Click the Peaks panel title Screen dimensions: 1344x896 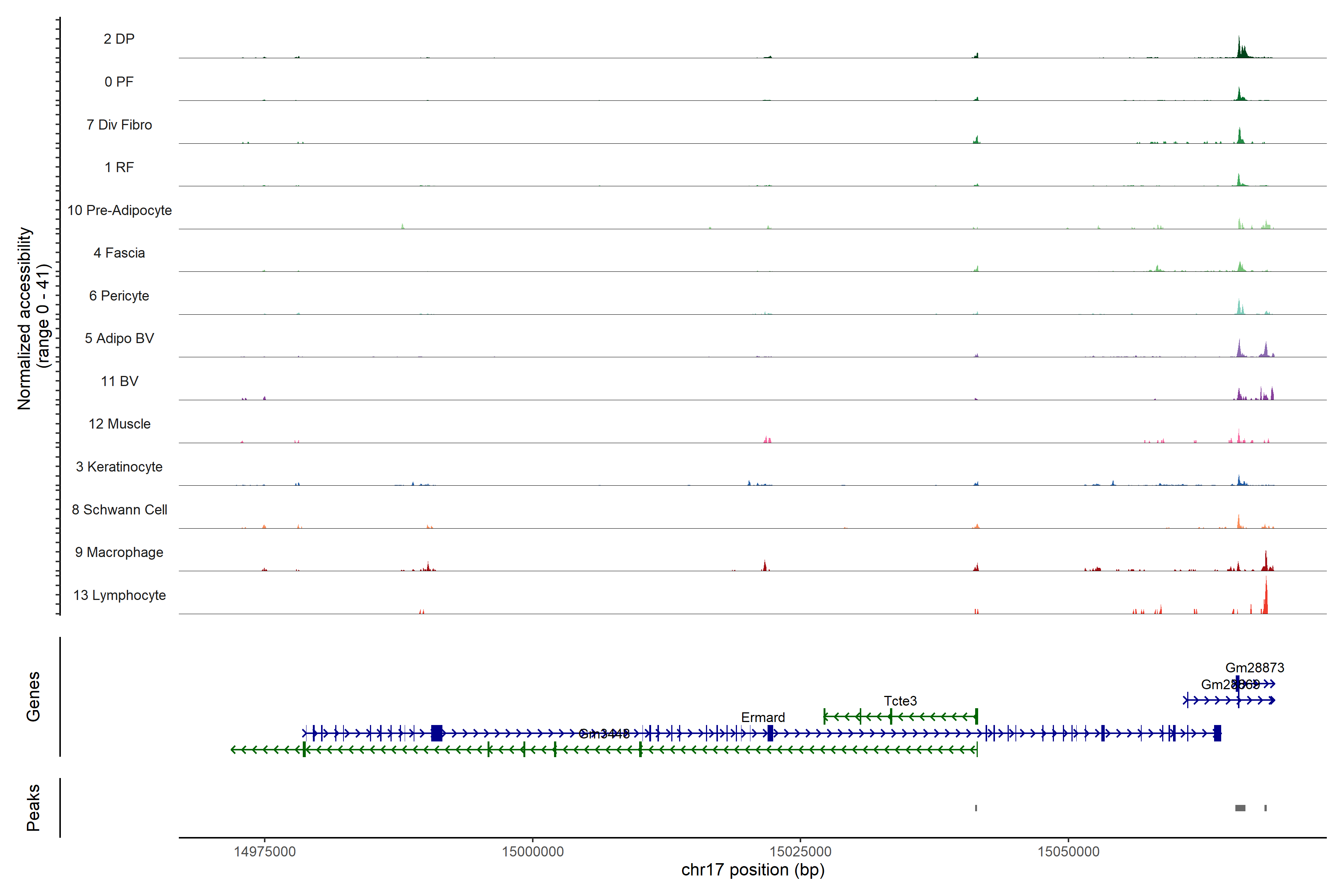pyautogui.click(x=33, y=808)
